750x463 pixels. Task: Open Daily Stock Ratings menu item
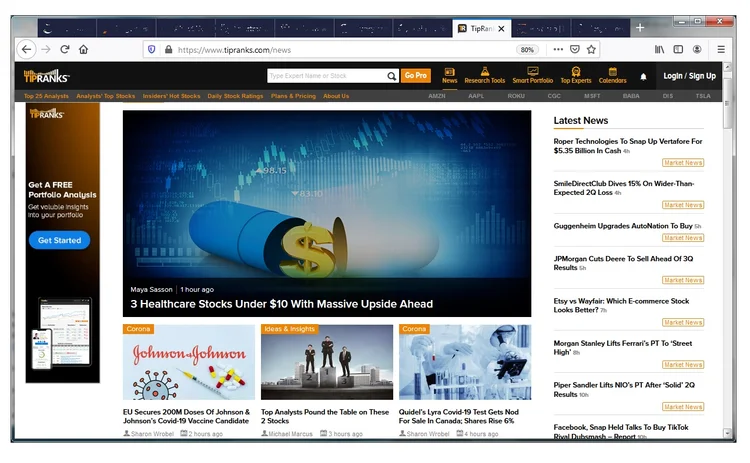[235, 96]
